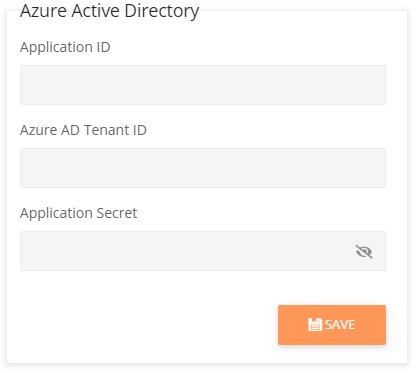Click the ID text in Application ID label
This screenshot has height=373, width=417.
point(103,47)
